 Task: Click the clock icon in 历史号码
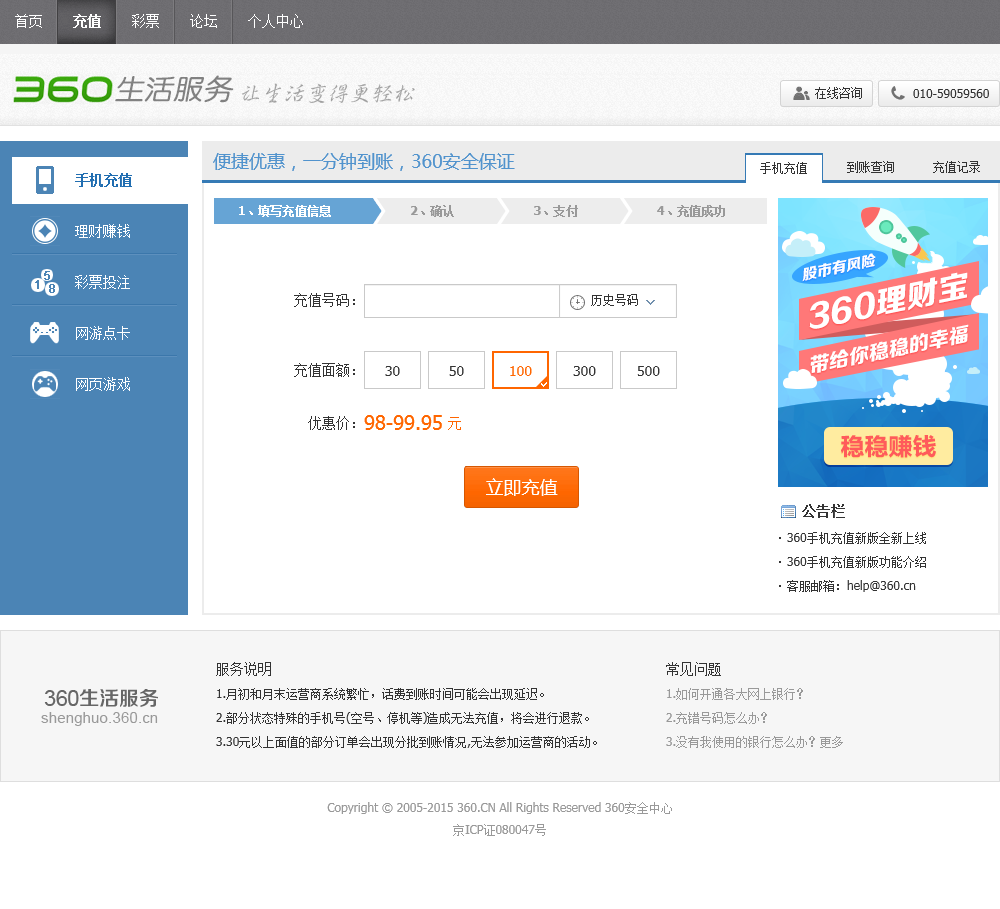click(x=577, y=302)
